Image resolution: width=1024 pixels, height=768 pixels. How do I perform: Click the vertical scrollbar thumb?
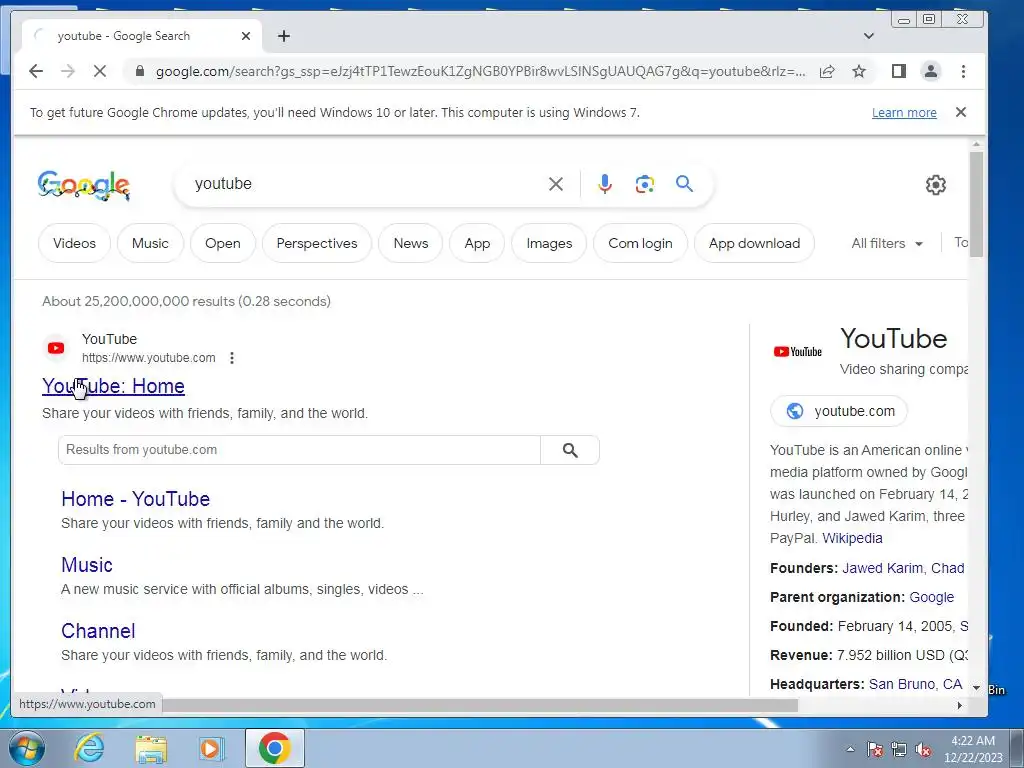pyautogui.click(x=976, y=205)
